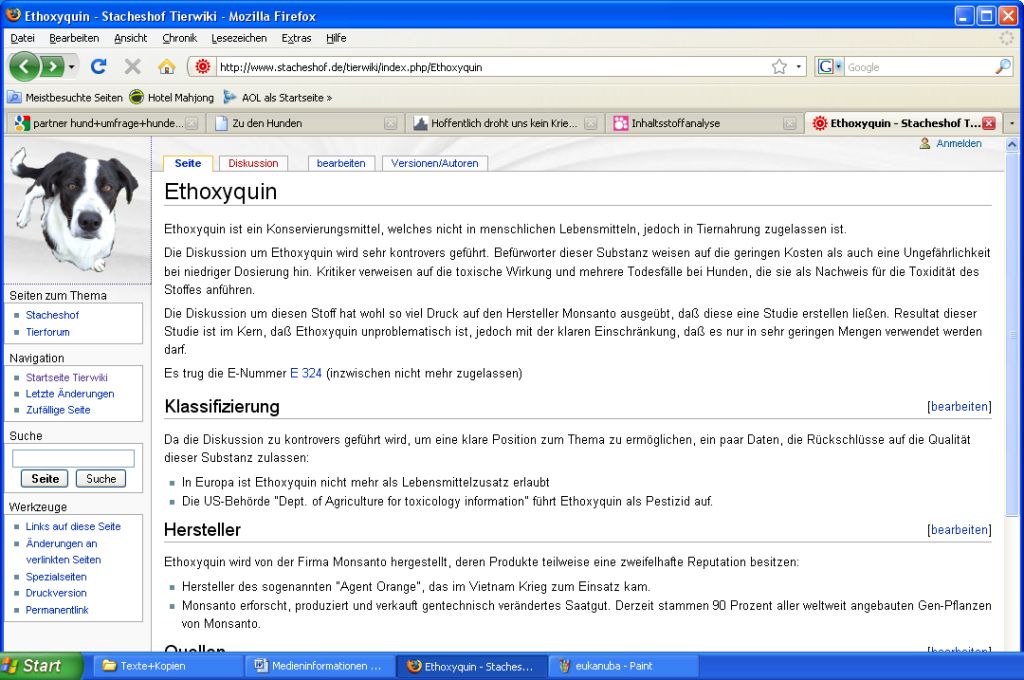Go to Startseite Tierwiki
Viewport: 1024px width, 680px height.
pyautogui.click(x=67, y=377)
